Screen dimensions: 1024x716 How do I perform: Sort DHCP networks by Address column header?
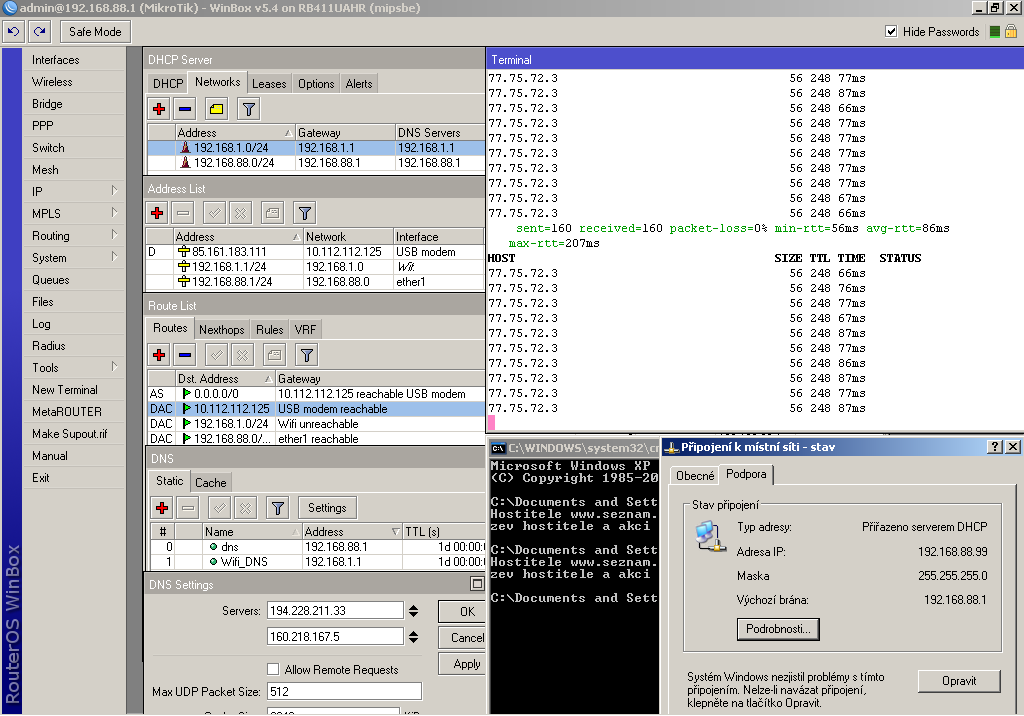(x=235, y=133)
